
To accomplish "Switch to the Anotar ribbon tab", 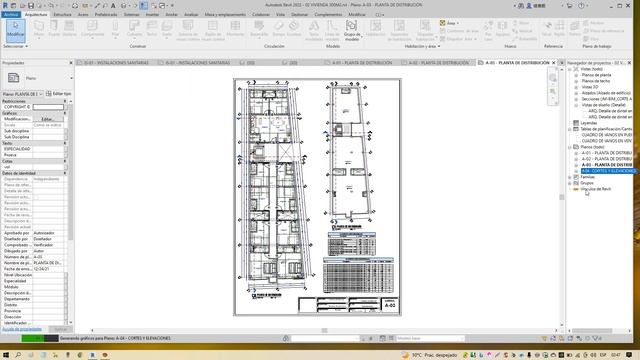I will coord(171,14).
